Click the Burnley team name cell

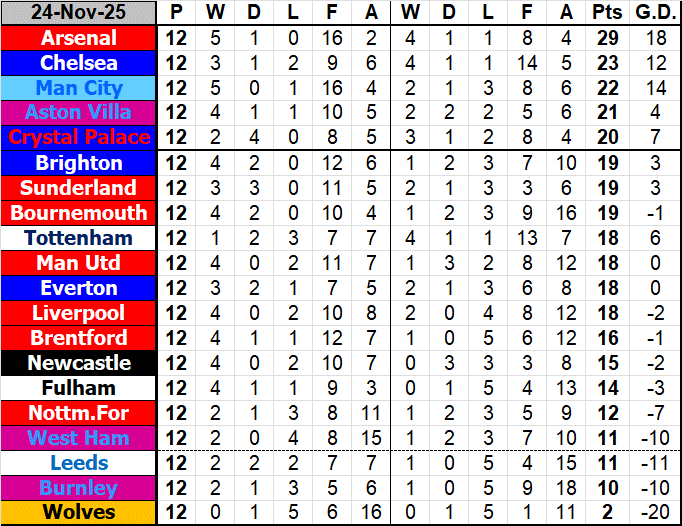(79, 488)
